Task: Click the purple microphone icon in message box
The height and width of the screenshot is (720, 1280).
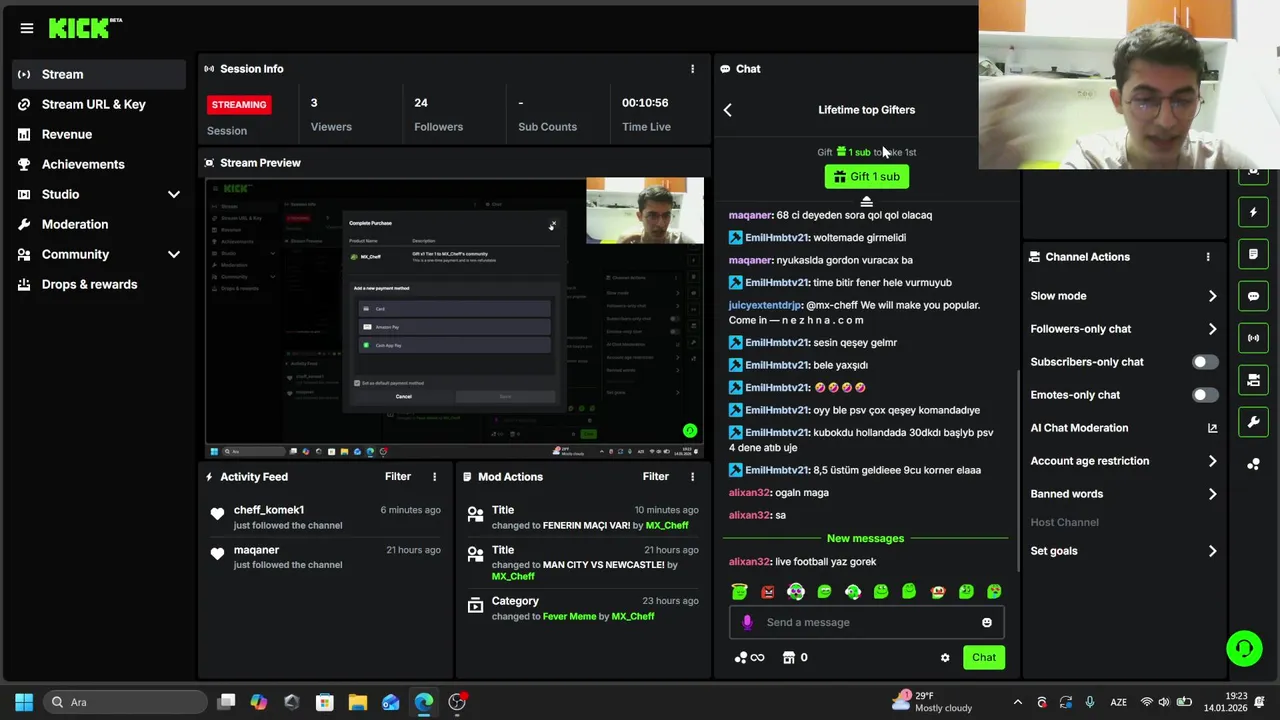Action: [747, 622]
